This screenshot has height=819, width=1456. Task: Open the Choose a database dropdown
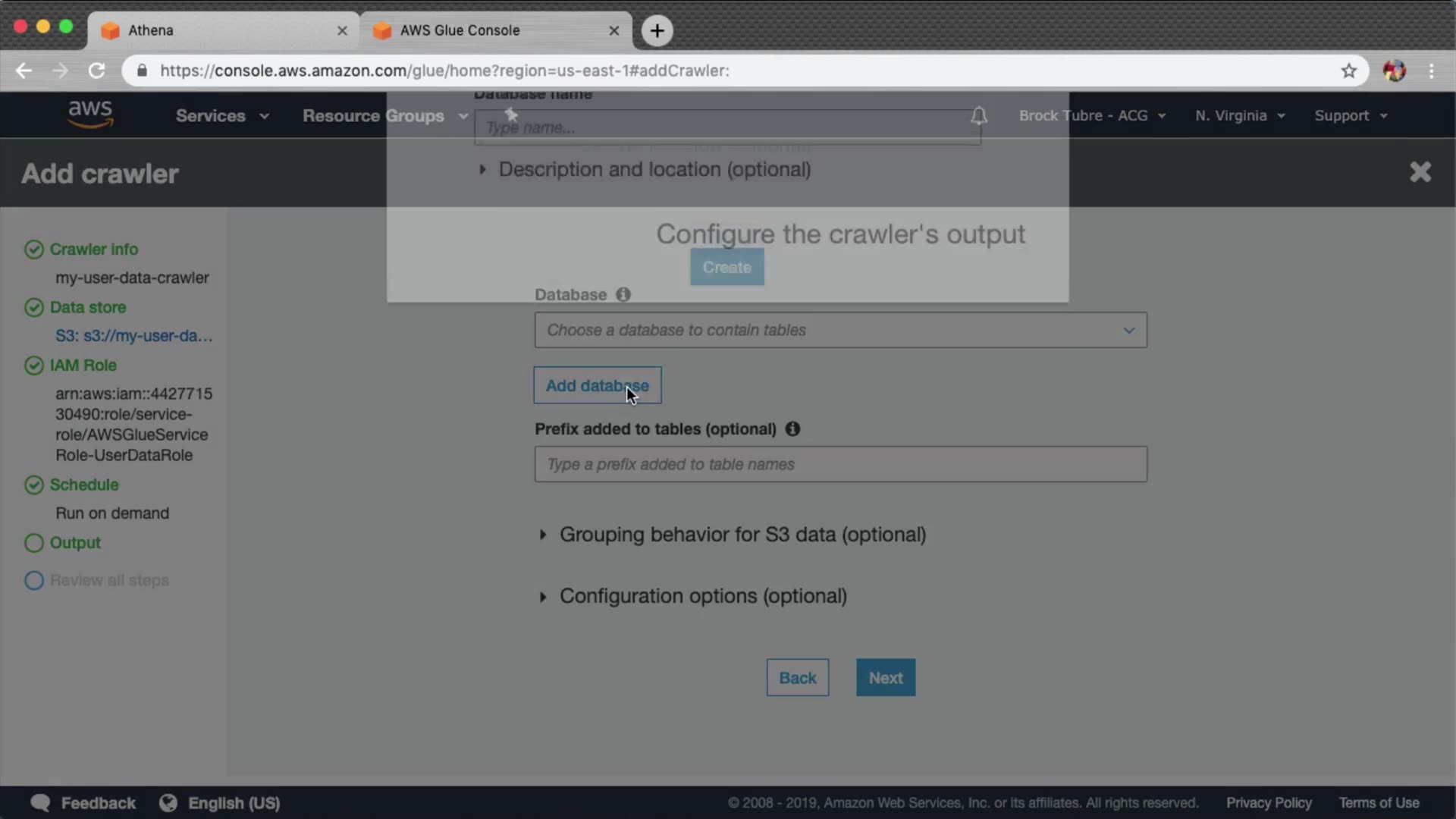coord(840,331)
